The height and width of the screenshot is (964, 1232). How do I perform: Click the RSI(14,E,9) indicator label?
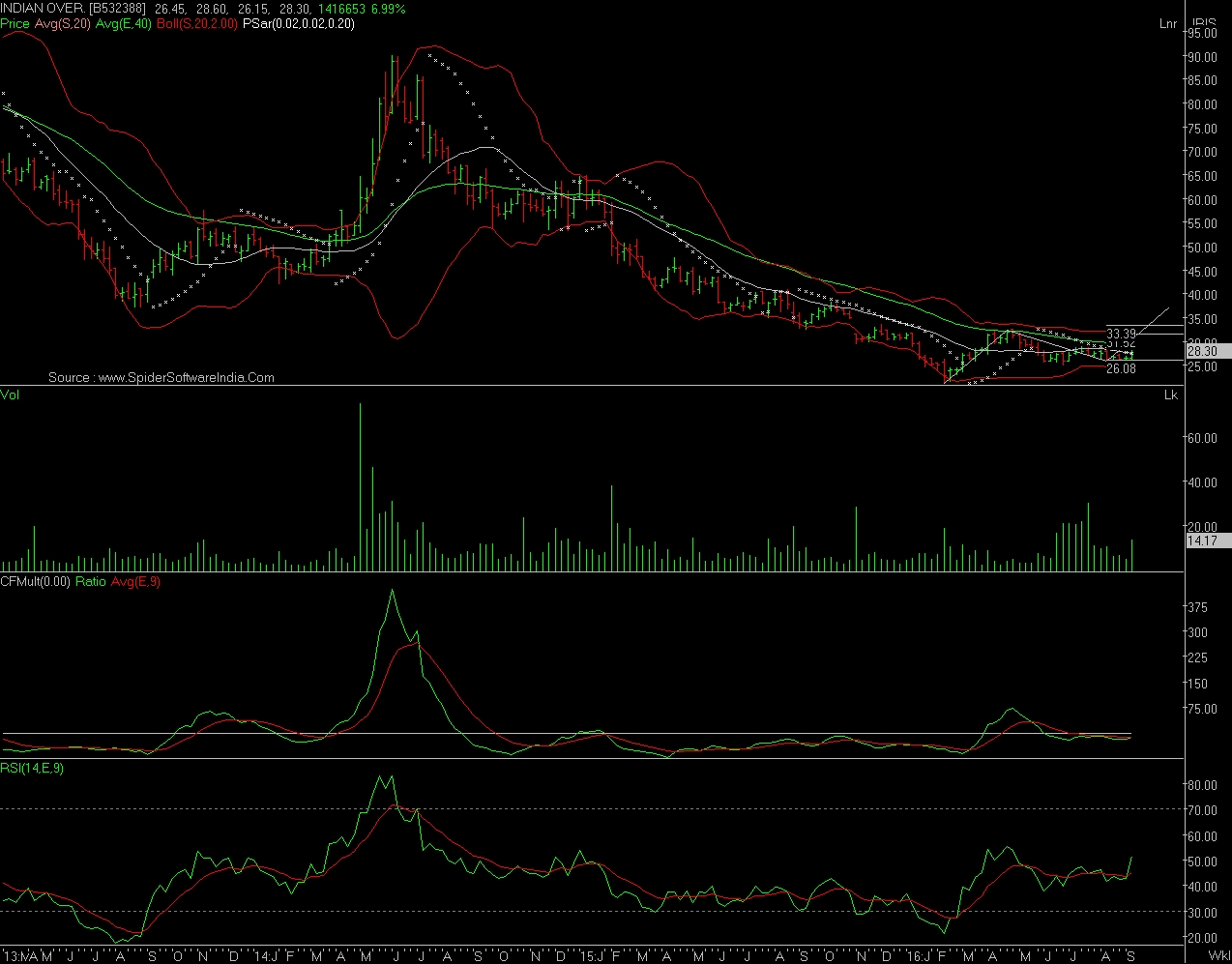(32, 769)
